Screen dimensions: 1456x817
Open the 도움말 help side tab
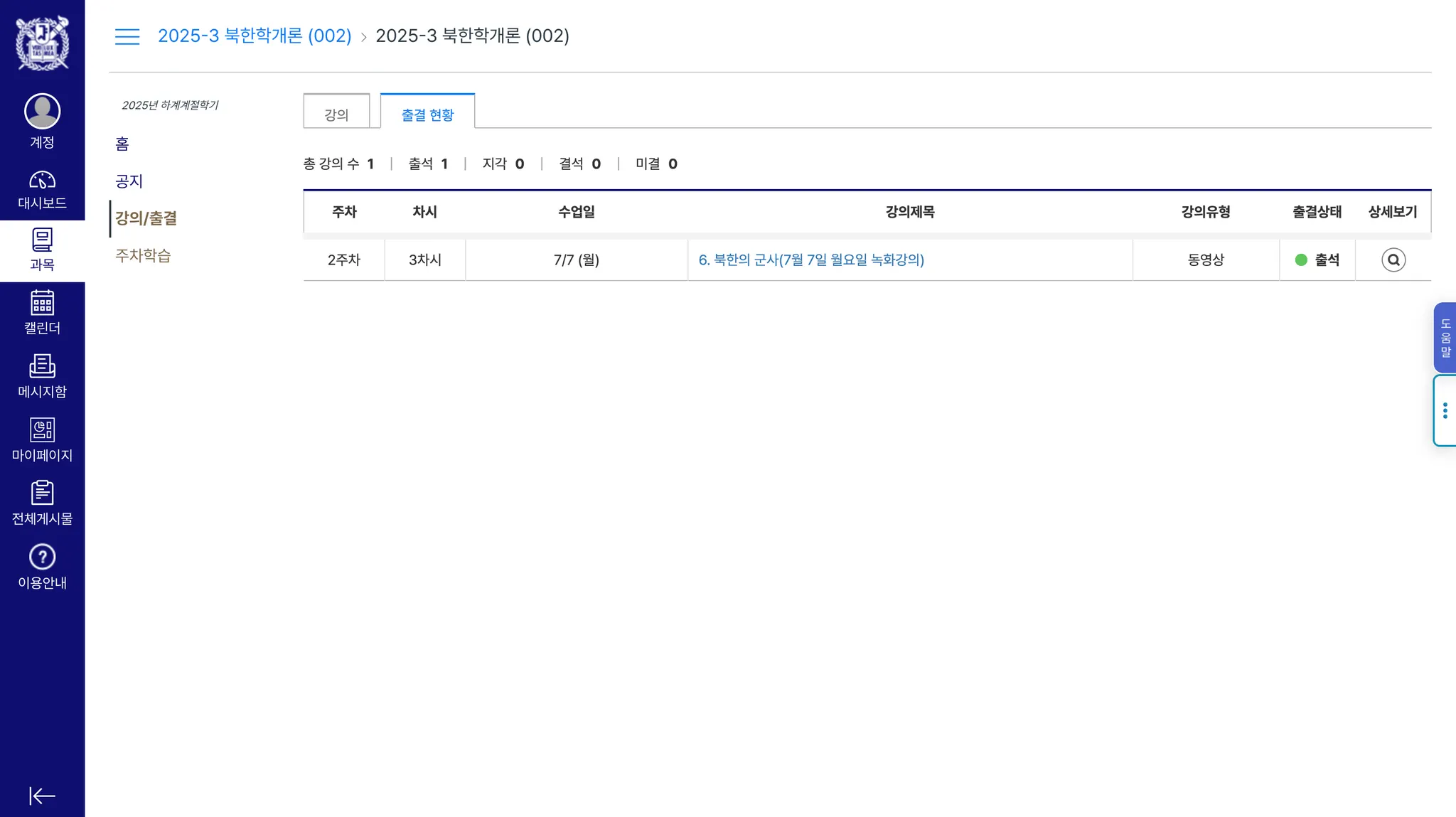coord(1445,338)
